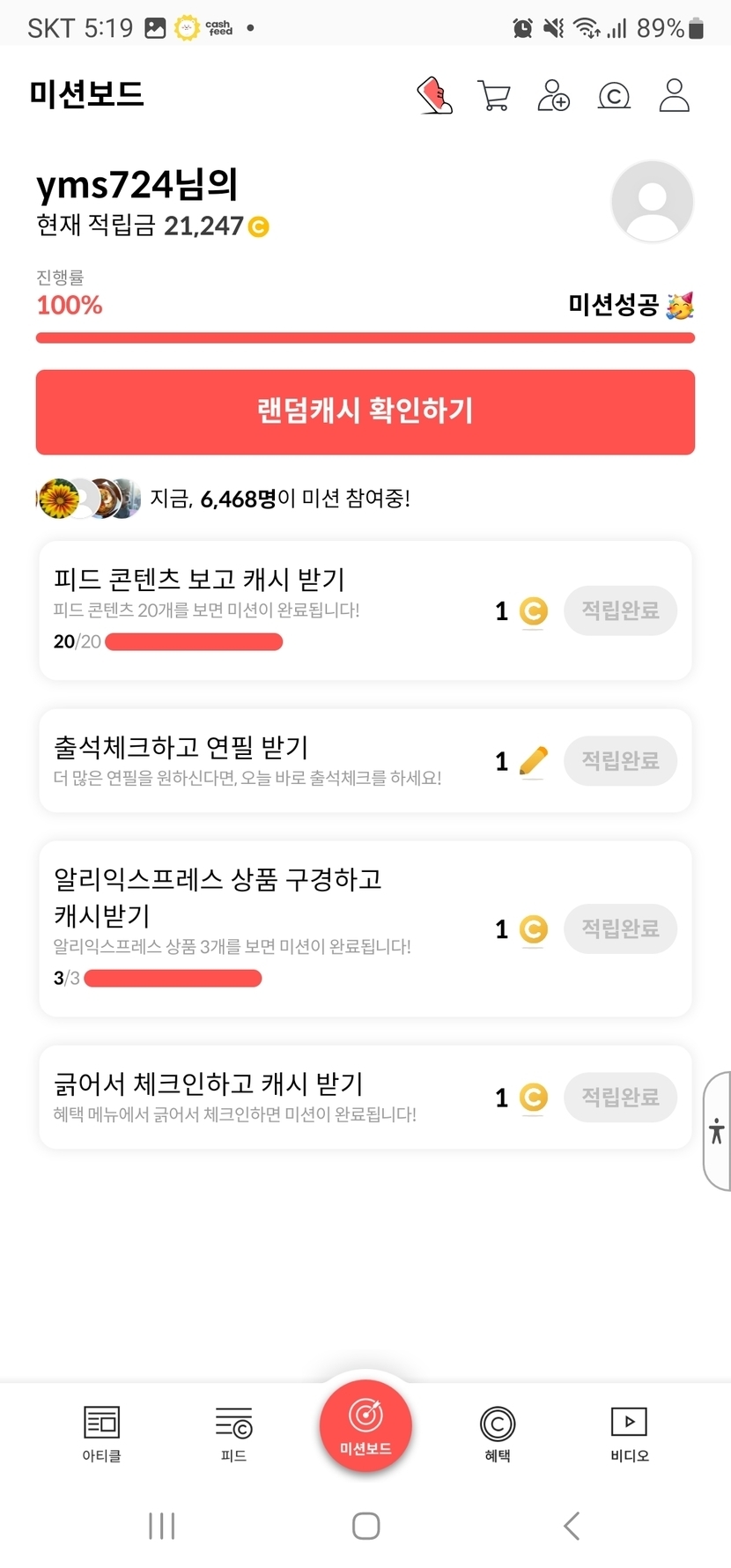The width and height of the screenshot is (731, 1568).
Task: Go to the 혜택 tab
Action: (x=498, y=1433)
